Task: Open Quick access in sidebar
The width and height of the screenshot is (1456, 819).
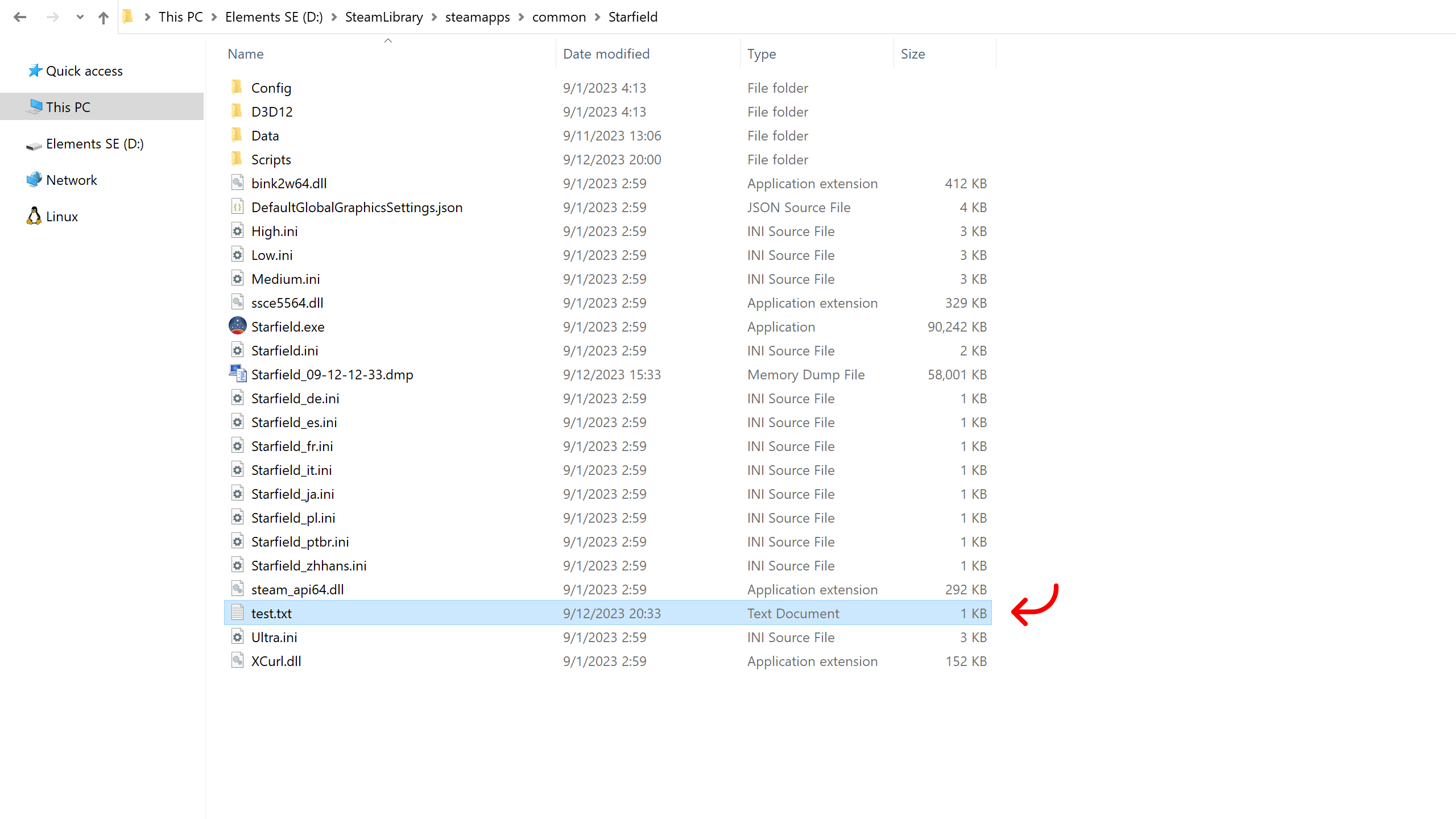Action: point(84,71)
